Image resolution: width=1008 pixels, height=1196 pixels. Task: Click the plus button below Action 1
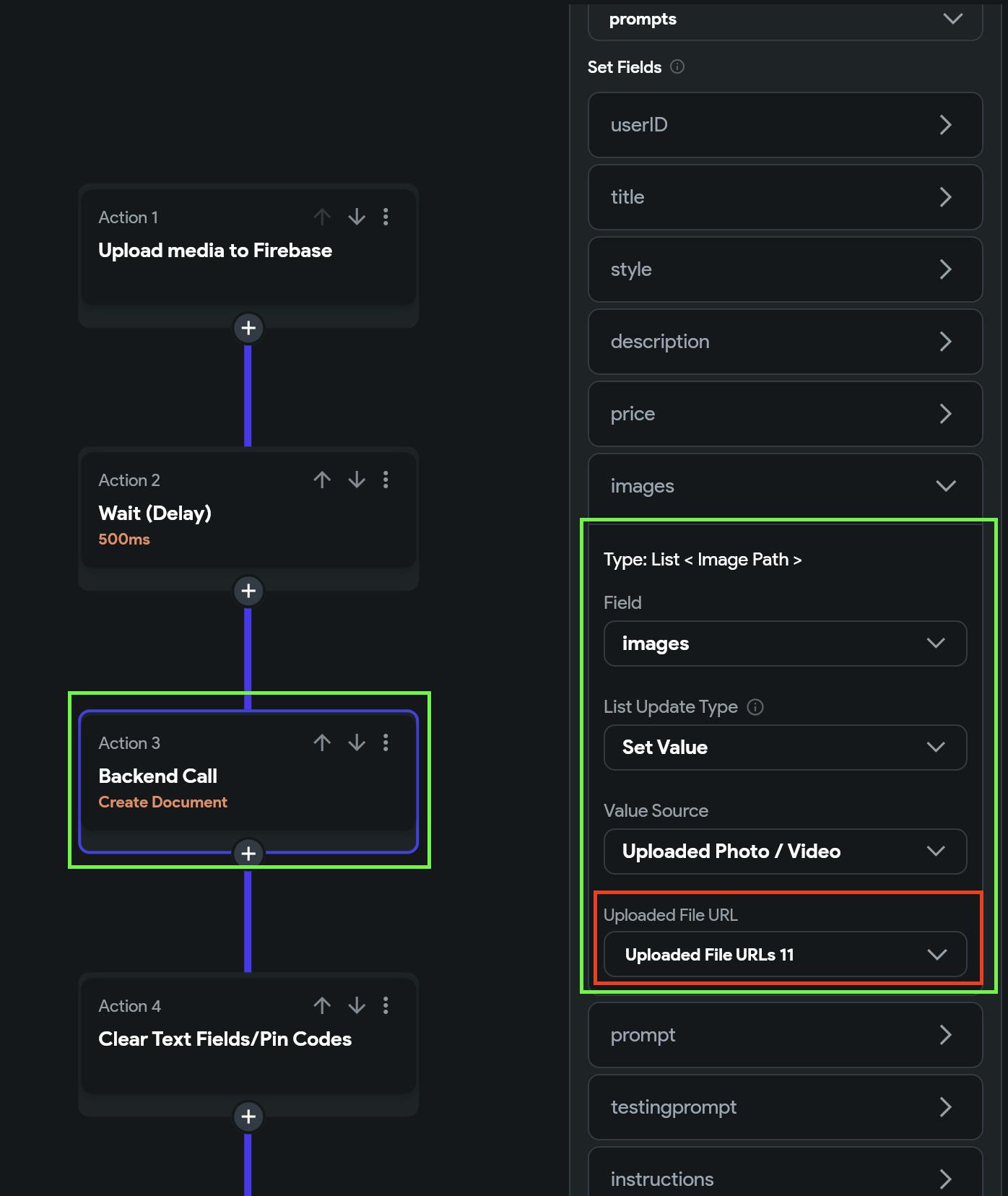click(248, 328)
